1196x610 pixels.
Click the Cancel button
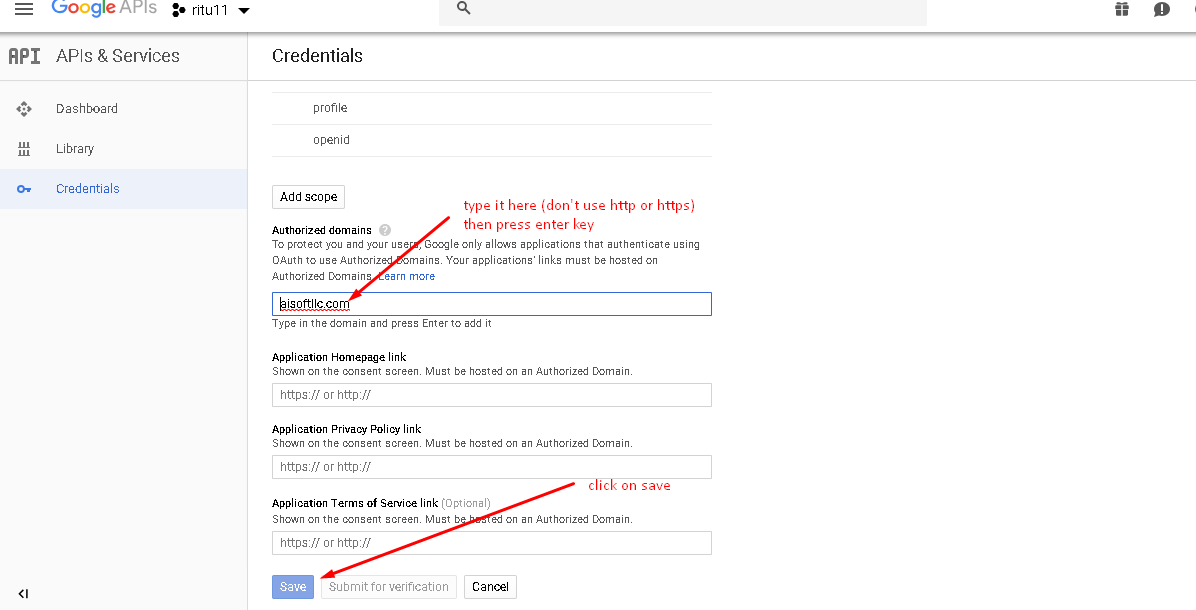[490, 586]
